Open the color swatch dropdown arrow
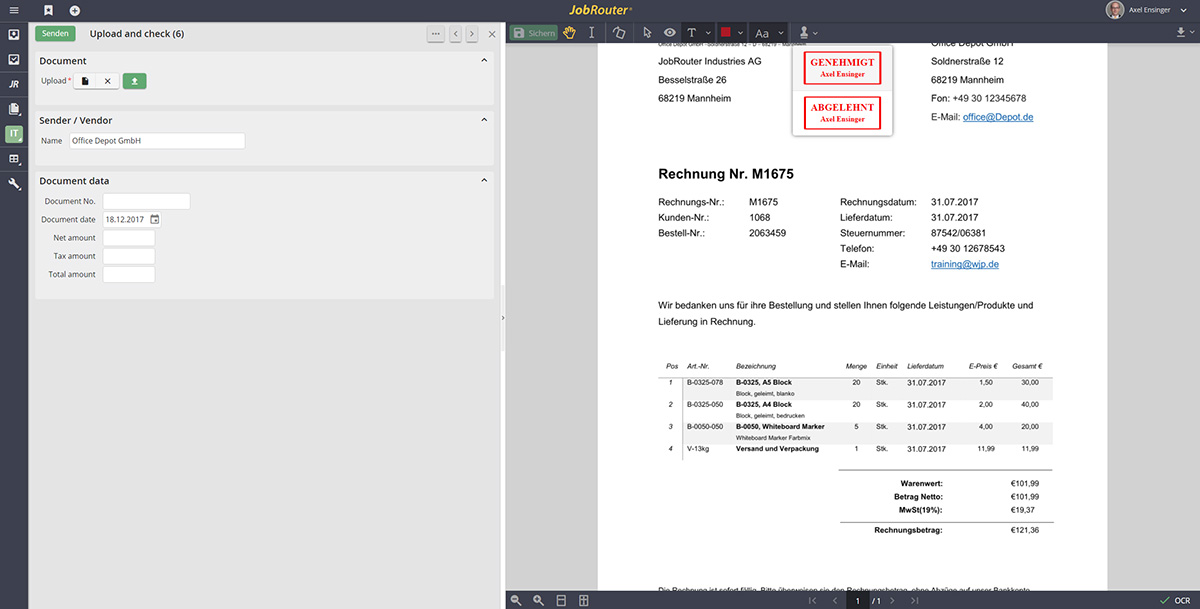The height and width of the screenshot is (609, 1200). 741,33
